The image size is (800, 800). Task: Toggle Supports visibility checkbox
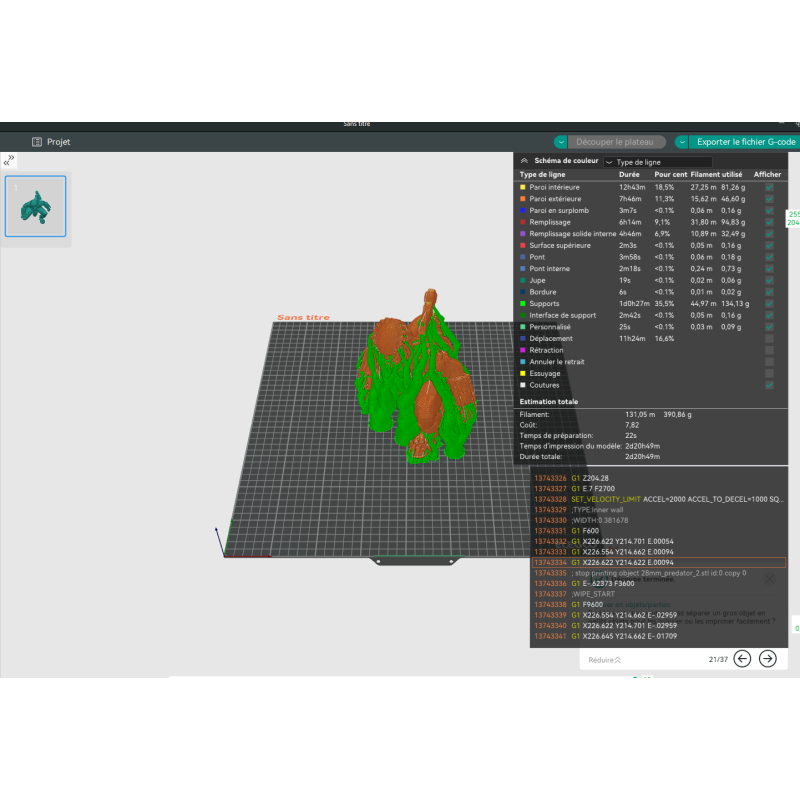coord(769,304)
